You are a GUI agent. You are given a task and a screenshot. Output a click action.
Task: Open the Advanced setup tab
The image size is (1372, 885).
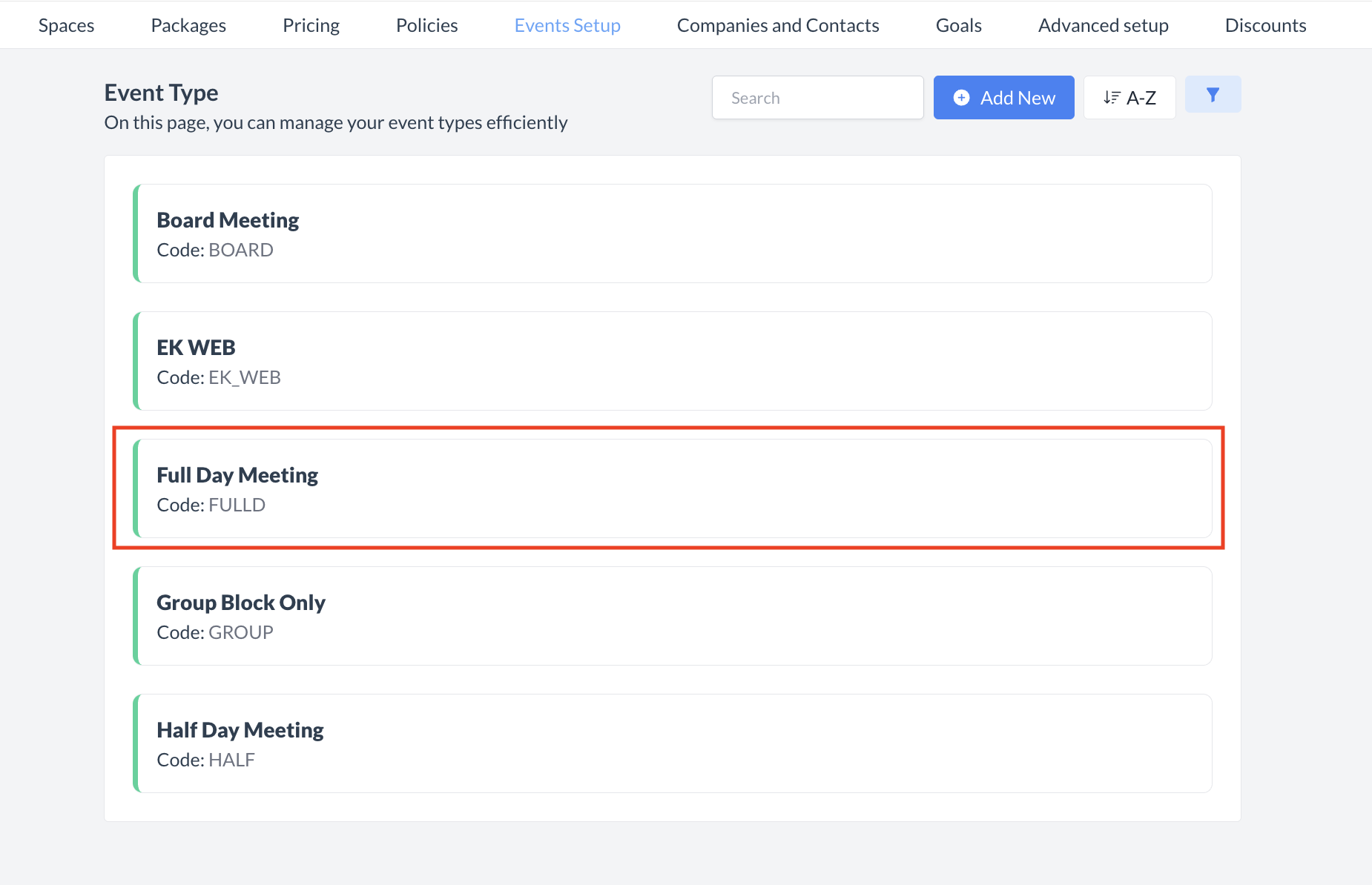(x=1103, y=25)
